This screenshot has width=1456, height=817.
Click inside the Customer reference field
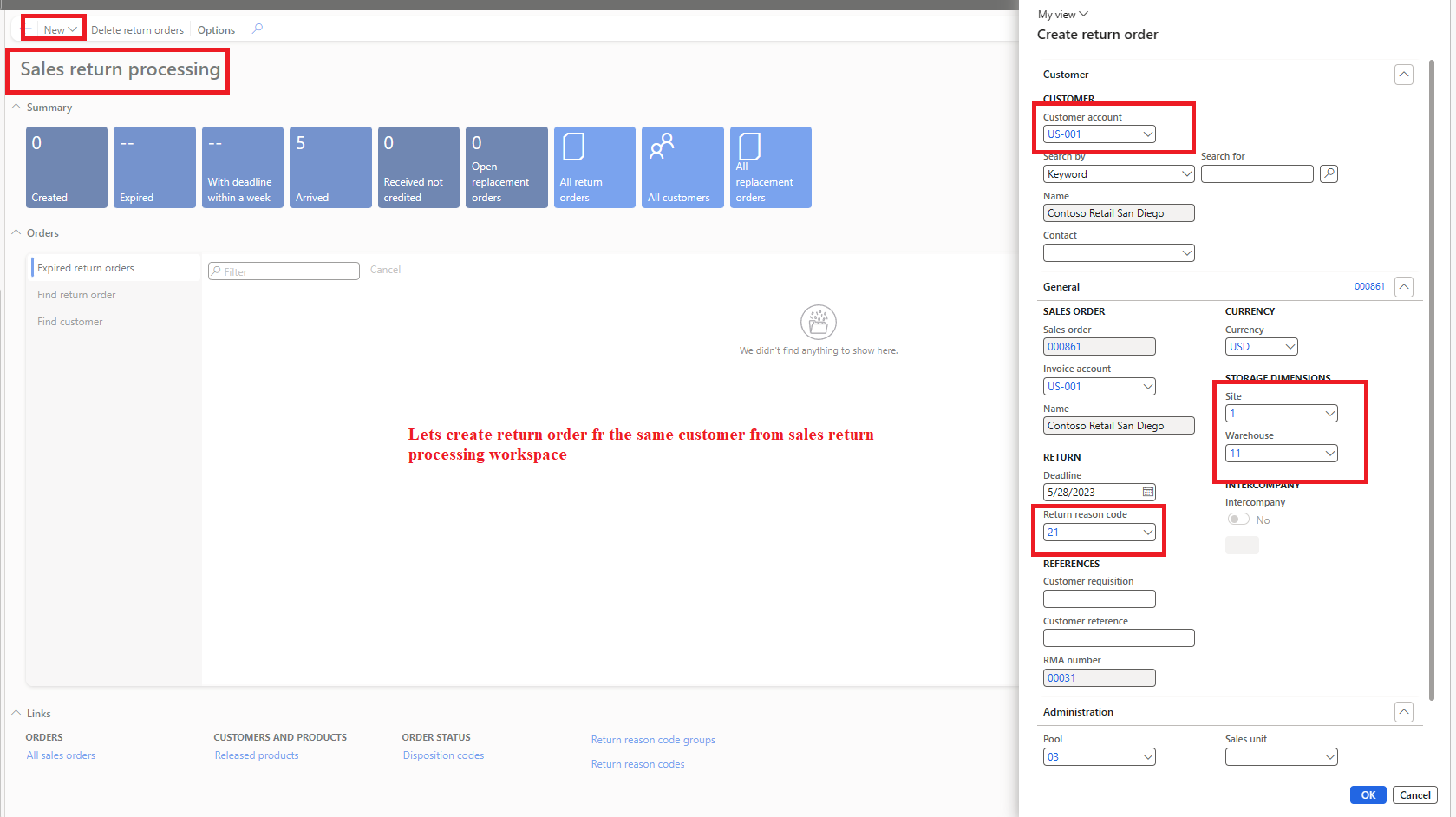click(x=1118, y=637)
